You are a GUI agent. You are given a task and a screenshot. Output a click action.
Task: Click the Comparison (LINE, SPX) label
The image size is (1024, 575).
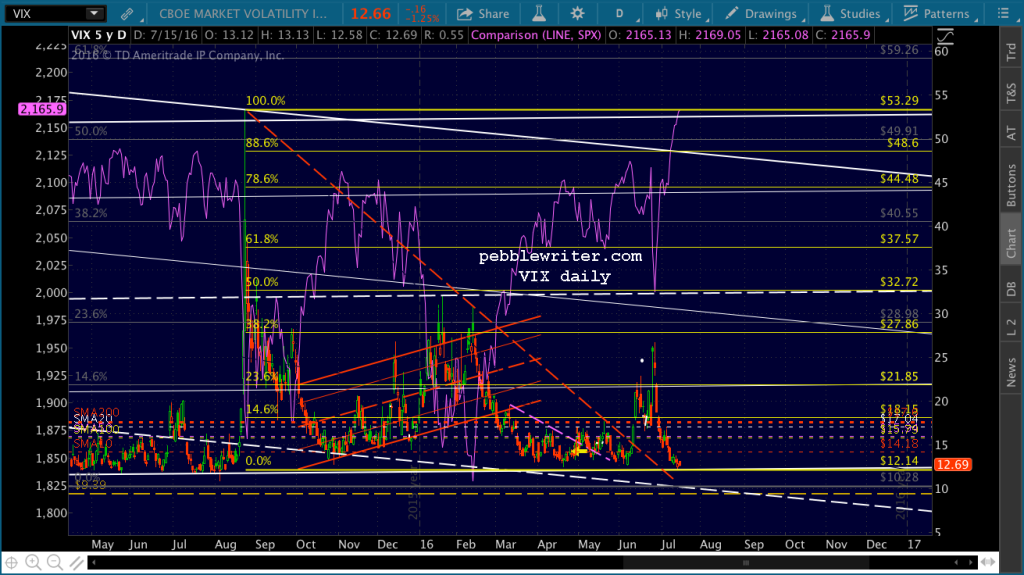[x=536, y=35]
